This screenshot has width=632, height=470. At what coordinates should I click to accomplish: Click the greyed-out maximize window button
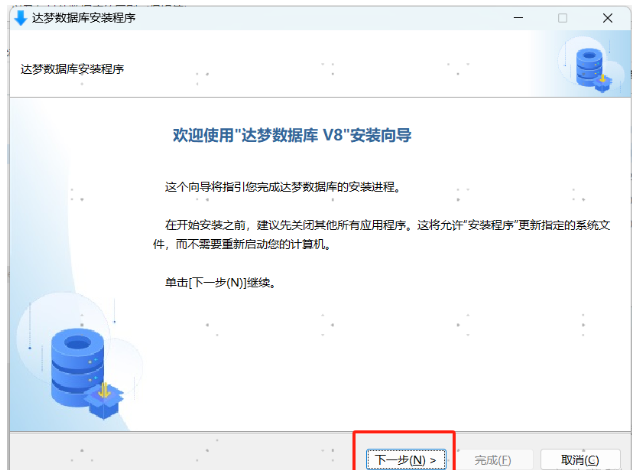[562, 18]
